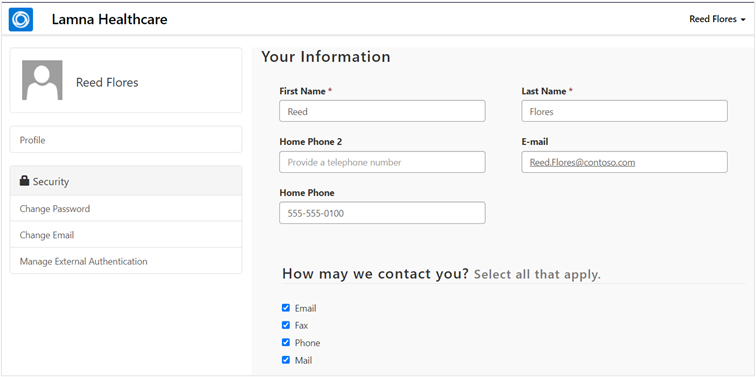756x377 pixels.
Task: Uncheck the Fax contact checkbox
Action: pyautogui.click(x=286, y=325)
